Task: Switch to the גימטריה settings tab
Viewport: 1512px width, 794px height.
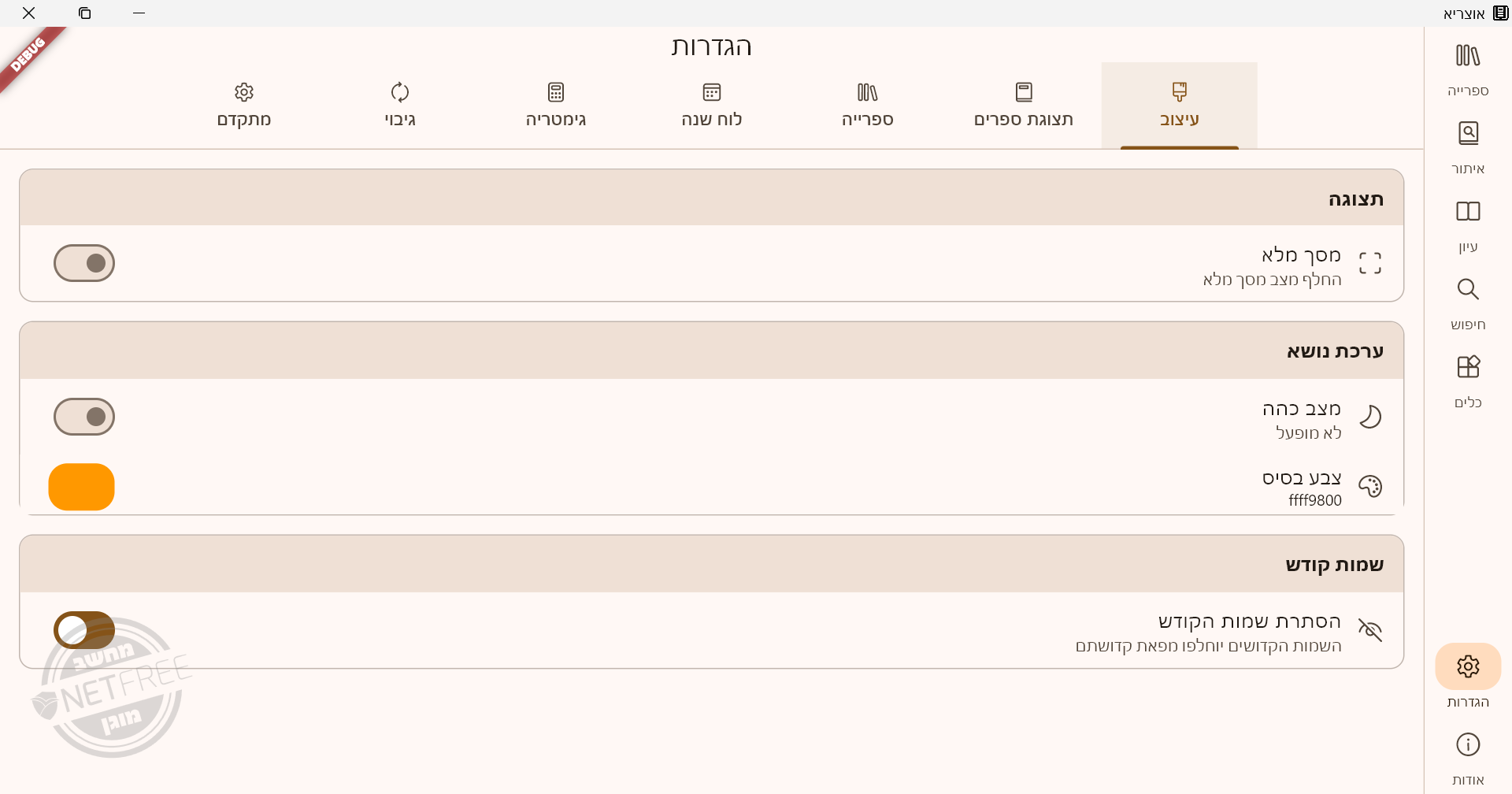Action: coord(555,105)
